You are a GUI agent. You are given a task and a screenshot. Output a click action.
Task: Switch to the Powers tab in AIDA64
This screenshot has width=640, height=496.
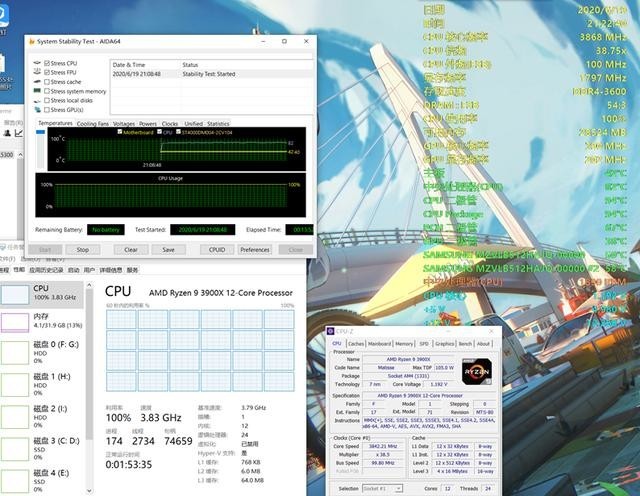point(148,124)
